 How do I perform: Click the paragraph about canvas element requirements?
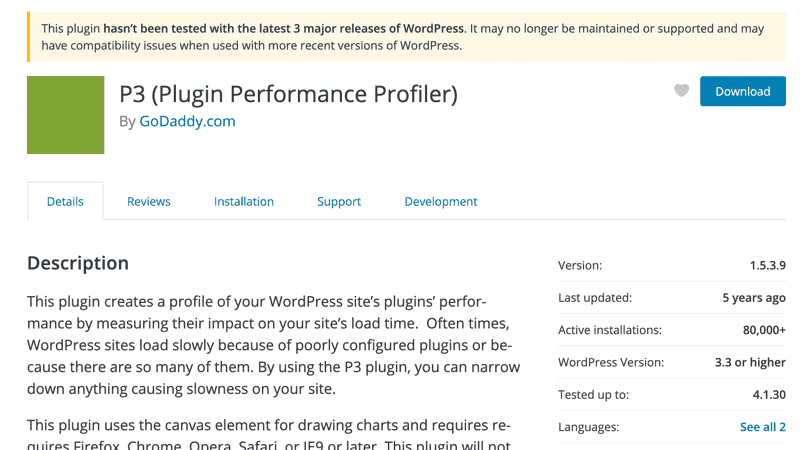269,434
